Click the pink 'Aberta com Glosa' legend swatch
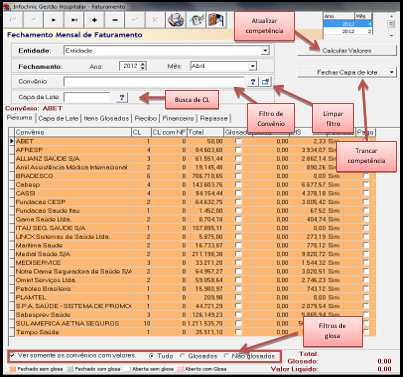Viewport: 403px width, 377px height. click(x=180, y=369)
